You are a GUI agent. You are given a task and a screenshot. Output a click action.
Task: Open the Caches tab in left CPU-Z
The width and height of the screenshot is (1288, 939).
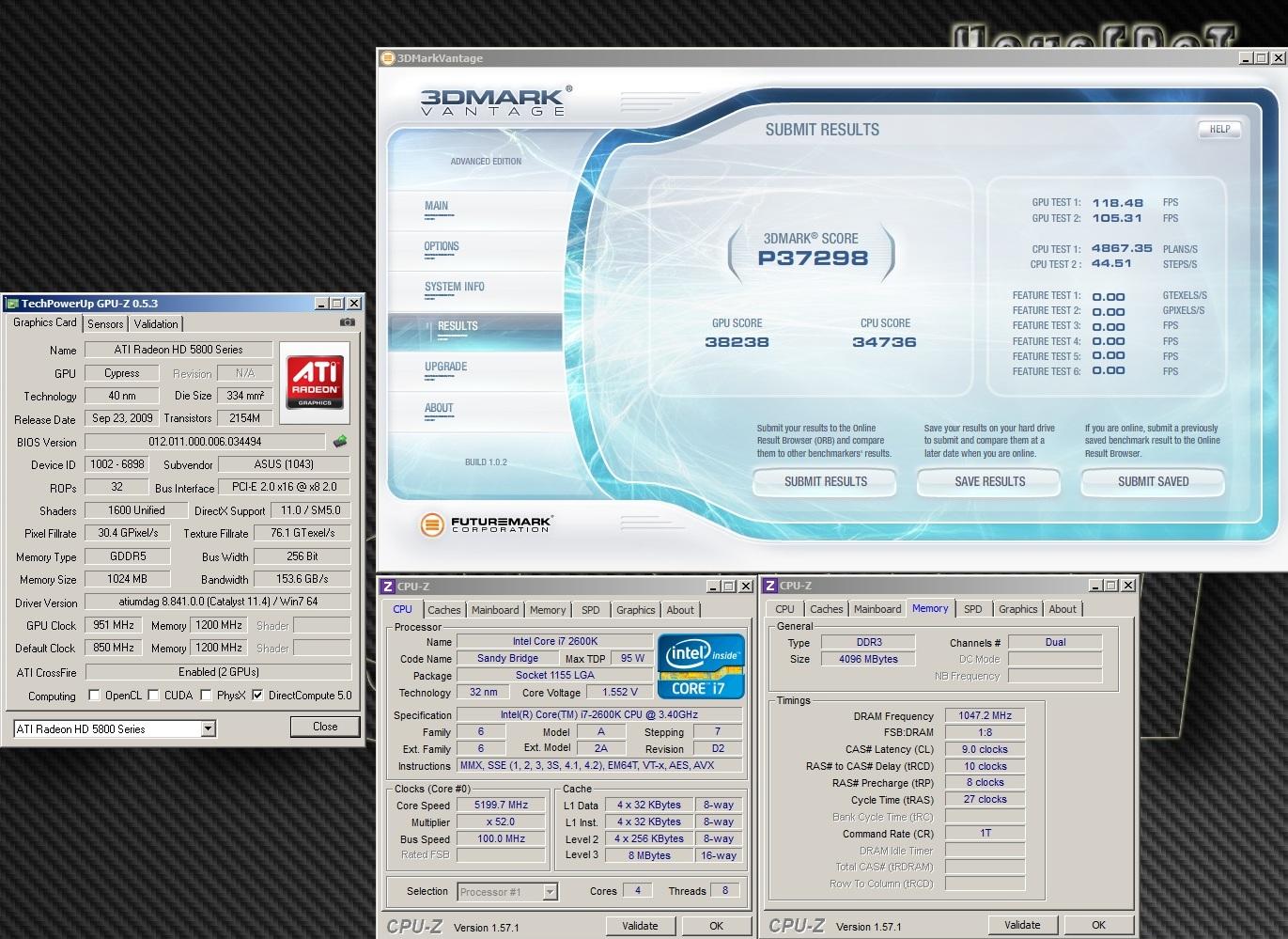pos(444,610)
